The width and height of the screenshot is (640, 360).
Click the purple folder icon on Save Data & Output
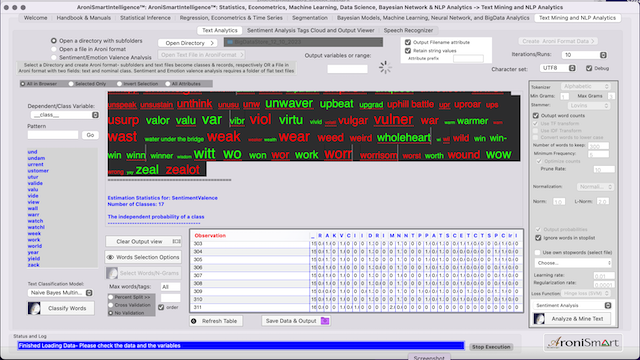325,321
